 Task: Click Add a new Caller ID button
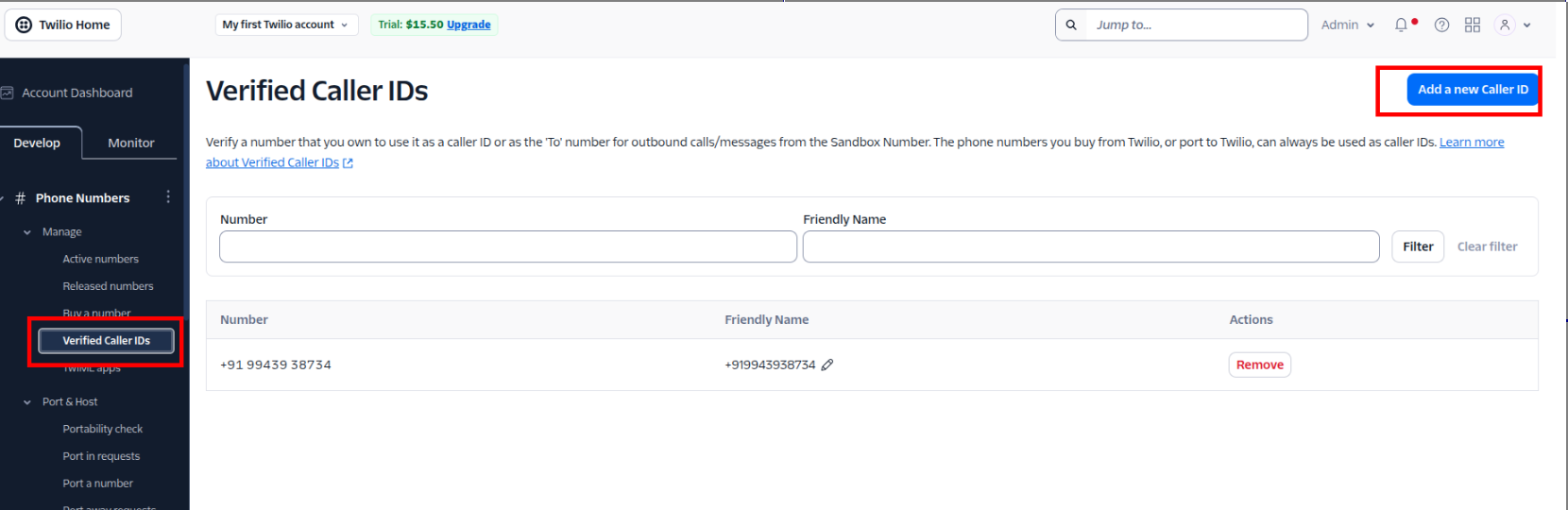point(1472,90)
